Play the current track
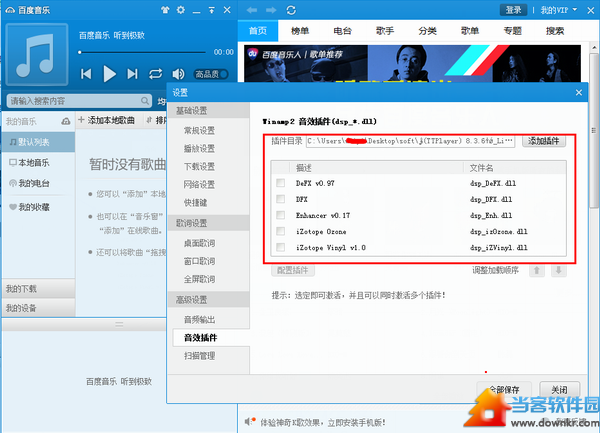The height and width of the screenshot is (433, 600). [x=109, y=74]
